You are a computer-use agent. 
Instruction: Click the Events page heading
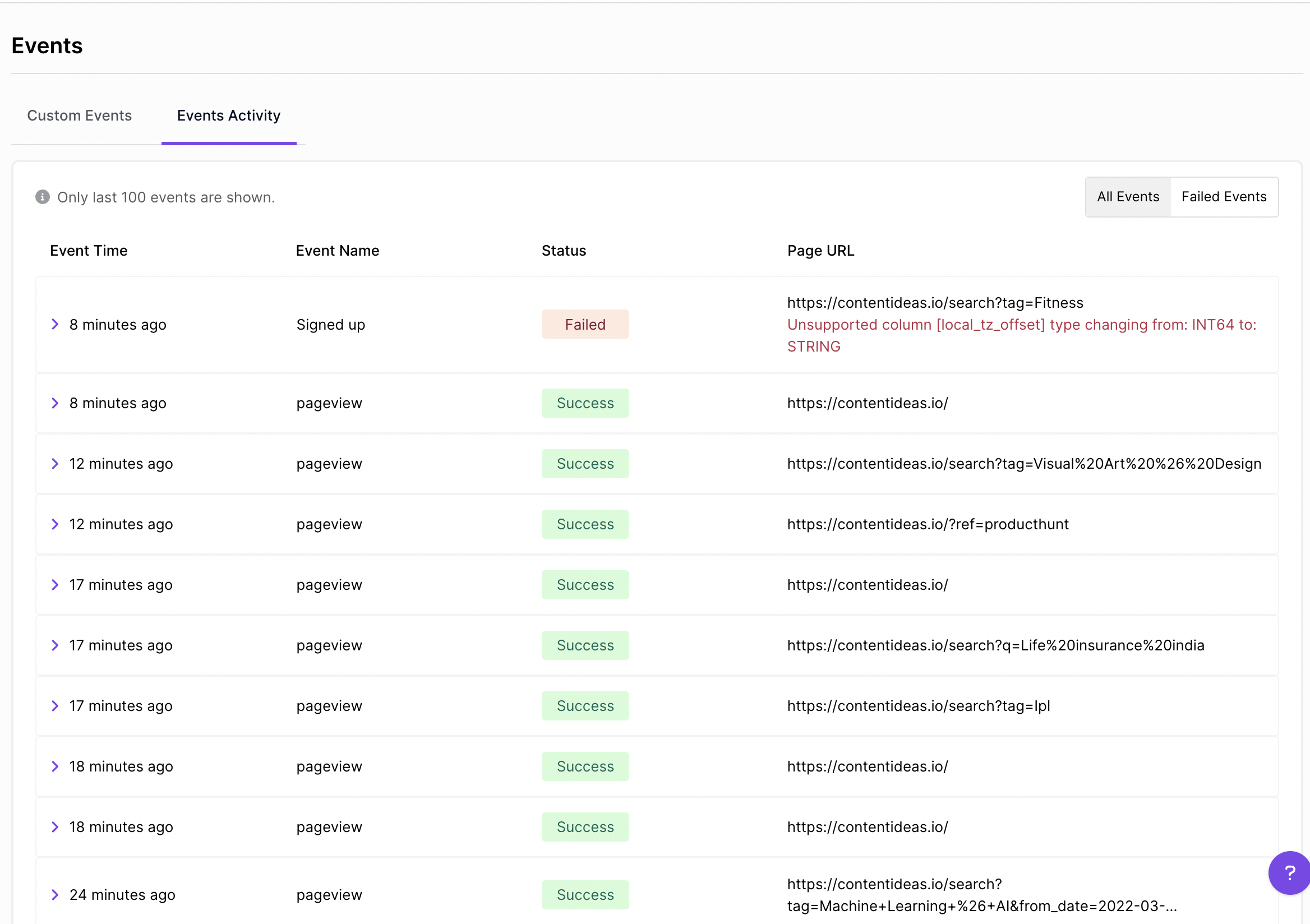tap(47, 45)
